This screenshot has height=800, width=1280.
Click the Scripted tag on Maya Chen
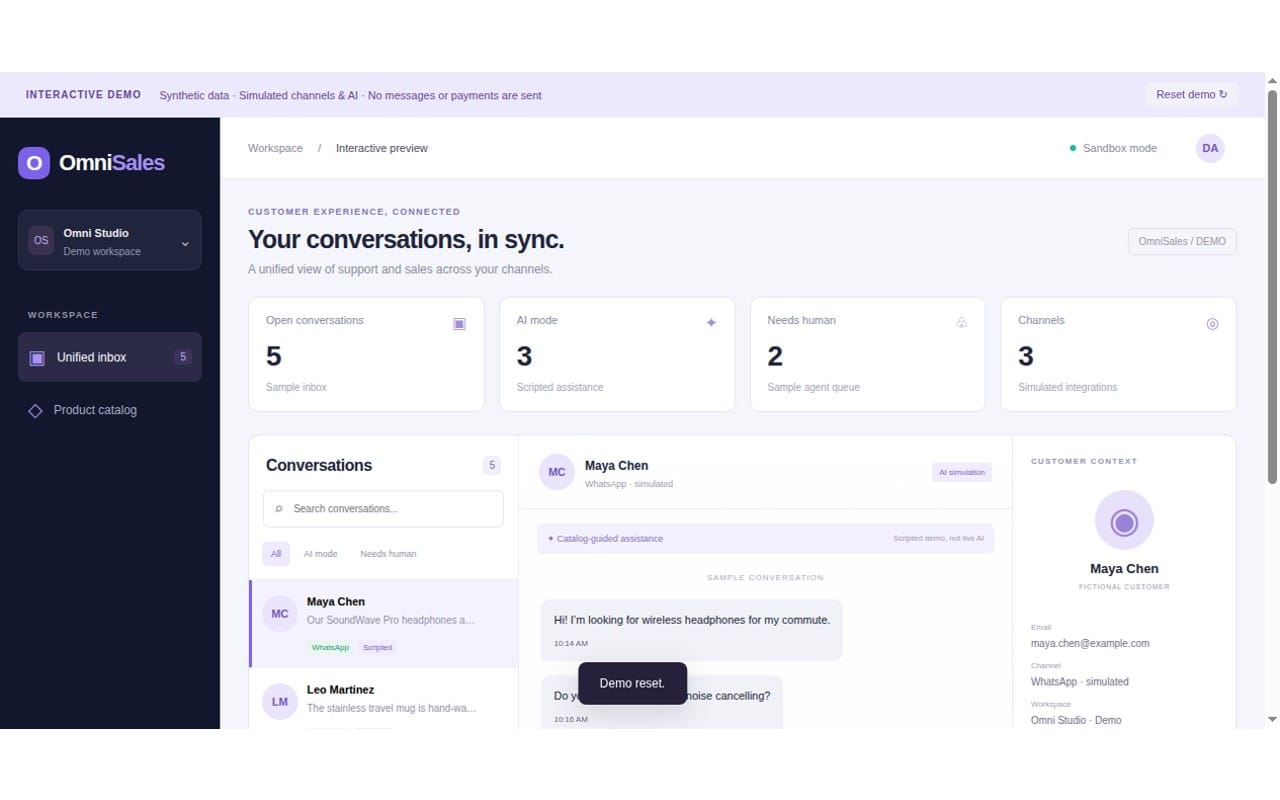[377, 648]
